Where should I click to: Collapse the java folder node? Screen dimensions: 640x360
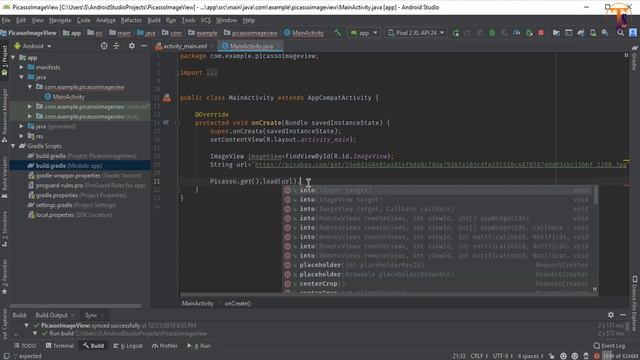pos(22,77)
